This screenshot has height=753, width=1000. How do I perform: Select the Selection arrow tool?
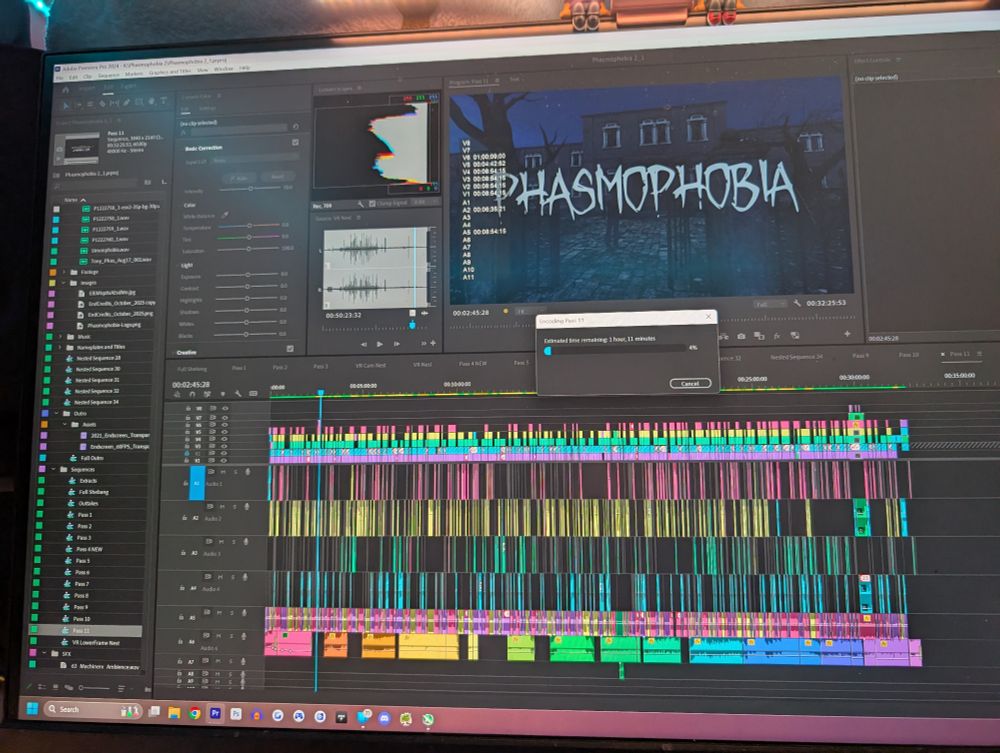66,103
